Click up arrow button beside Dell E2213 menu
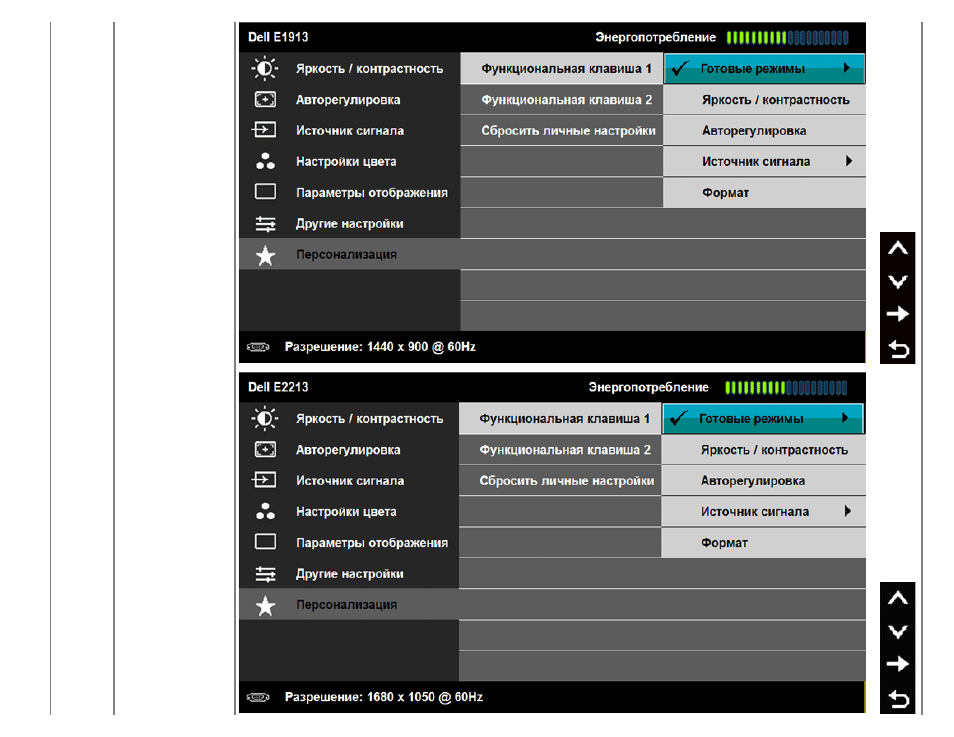 pos(897,598)
